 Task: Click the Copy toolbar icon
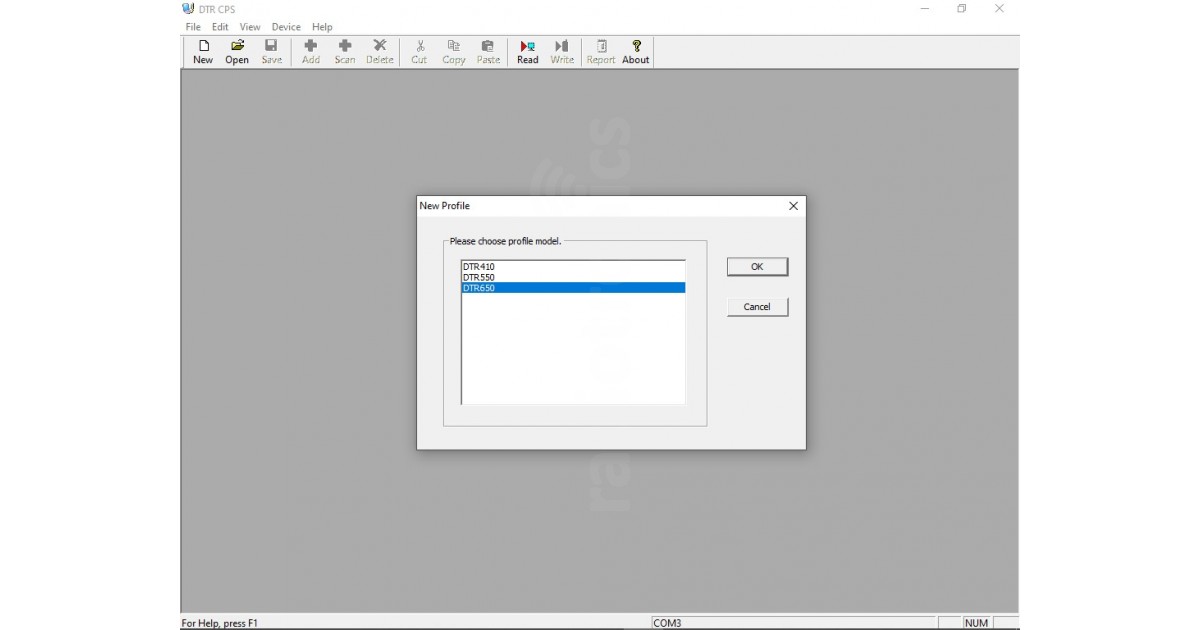(454, 51)
